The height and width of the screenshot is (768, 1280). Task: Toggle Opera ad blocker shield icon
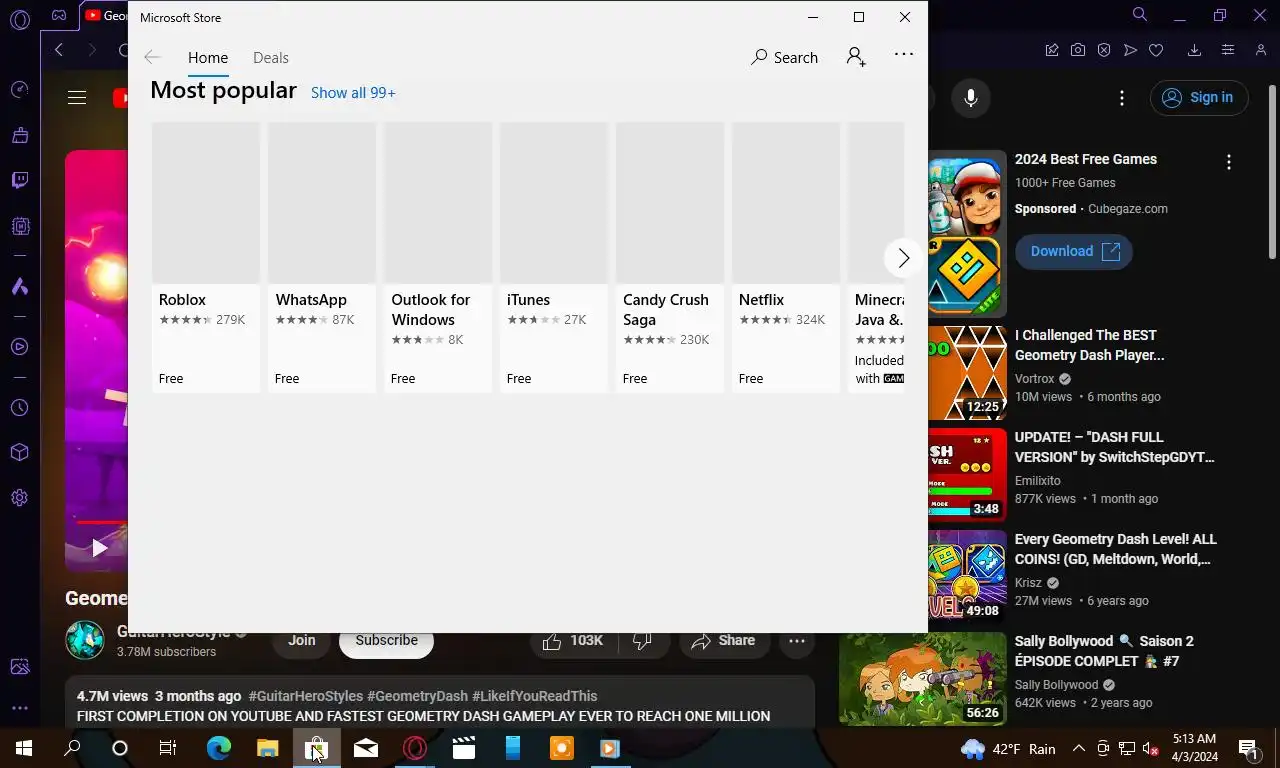pyautogui.click(x=1104, y=50)
